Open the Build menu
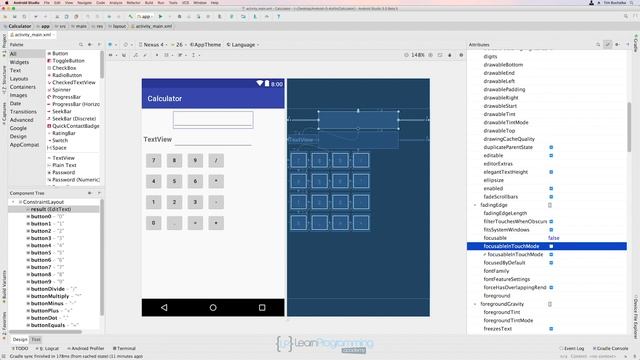The width and height of the screenshot is (640, 360). coord(149,3)
